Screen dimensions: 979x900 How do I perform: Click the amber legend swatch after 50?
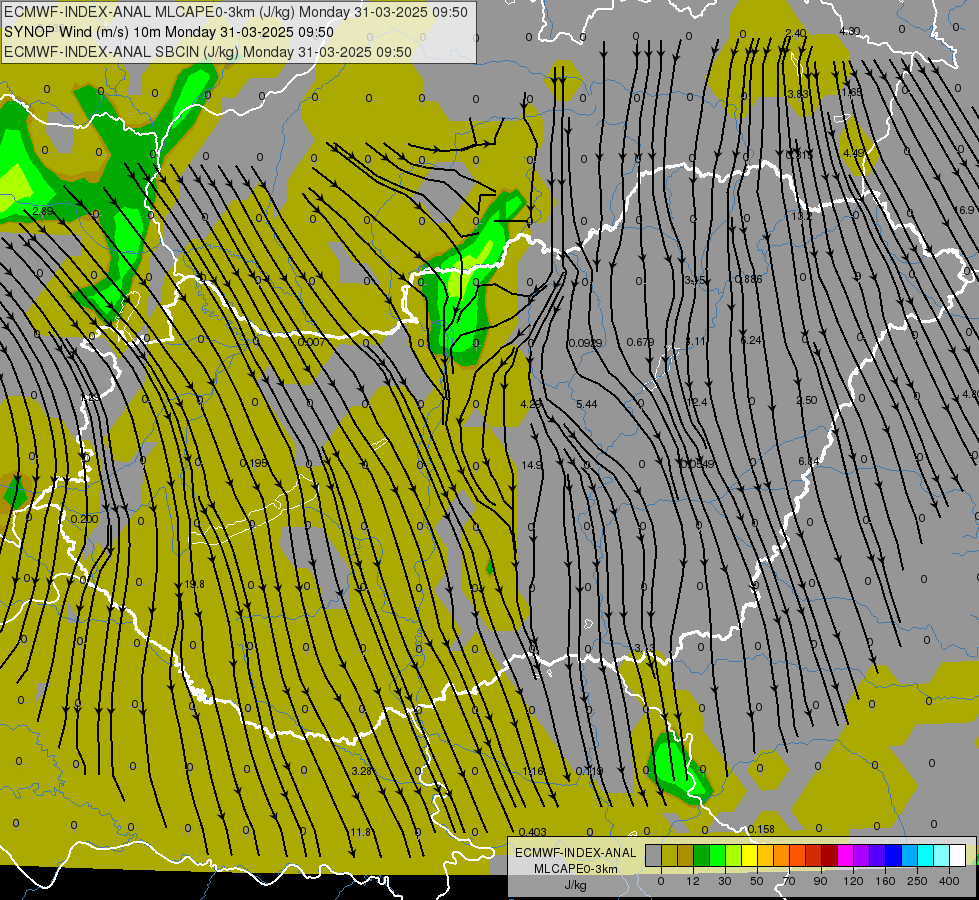pos(765,855)
